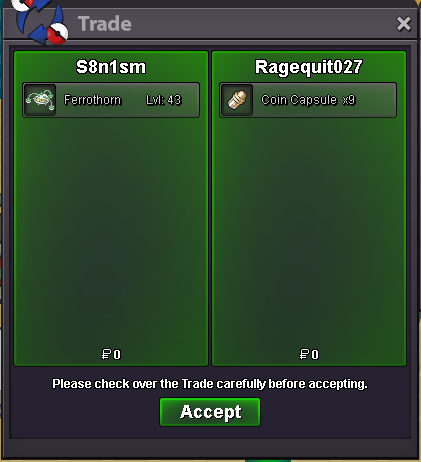The width and height of the screenshot is (421, 462).
Task: Click the Coin Capsule item name
Action: click(299, 100)
